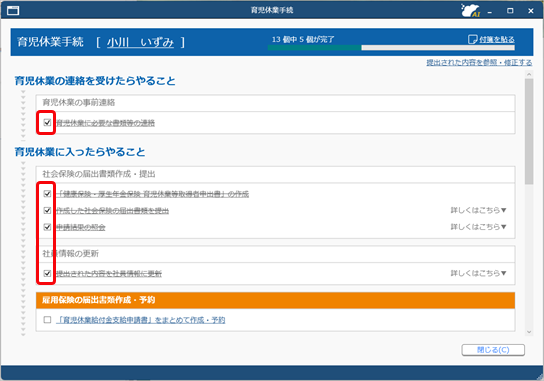Image resolution: width=544 pixels, height=381 pixels.
Task: Click the 13 個中 5 個が完了 status text
Action: [x=303, y=39]
